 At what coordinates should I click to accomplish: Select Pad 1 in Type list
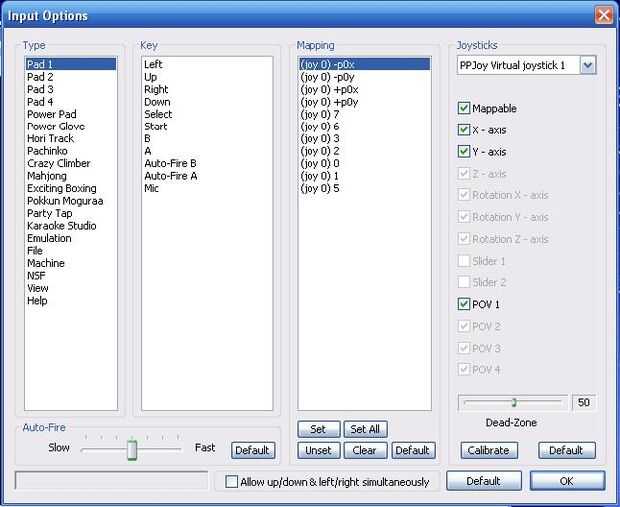tap(71, 64)
